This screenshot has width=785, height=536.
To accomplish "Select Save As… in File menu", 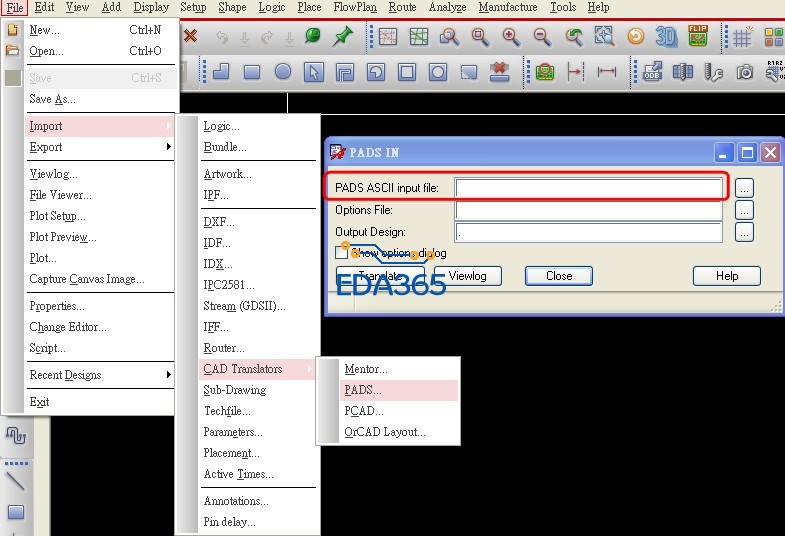I will pyautogui.click(x=53, y=99).
